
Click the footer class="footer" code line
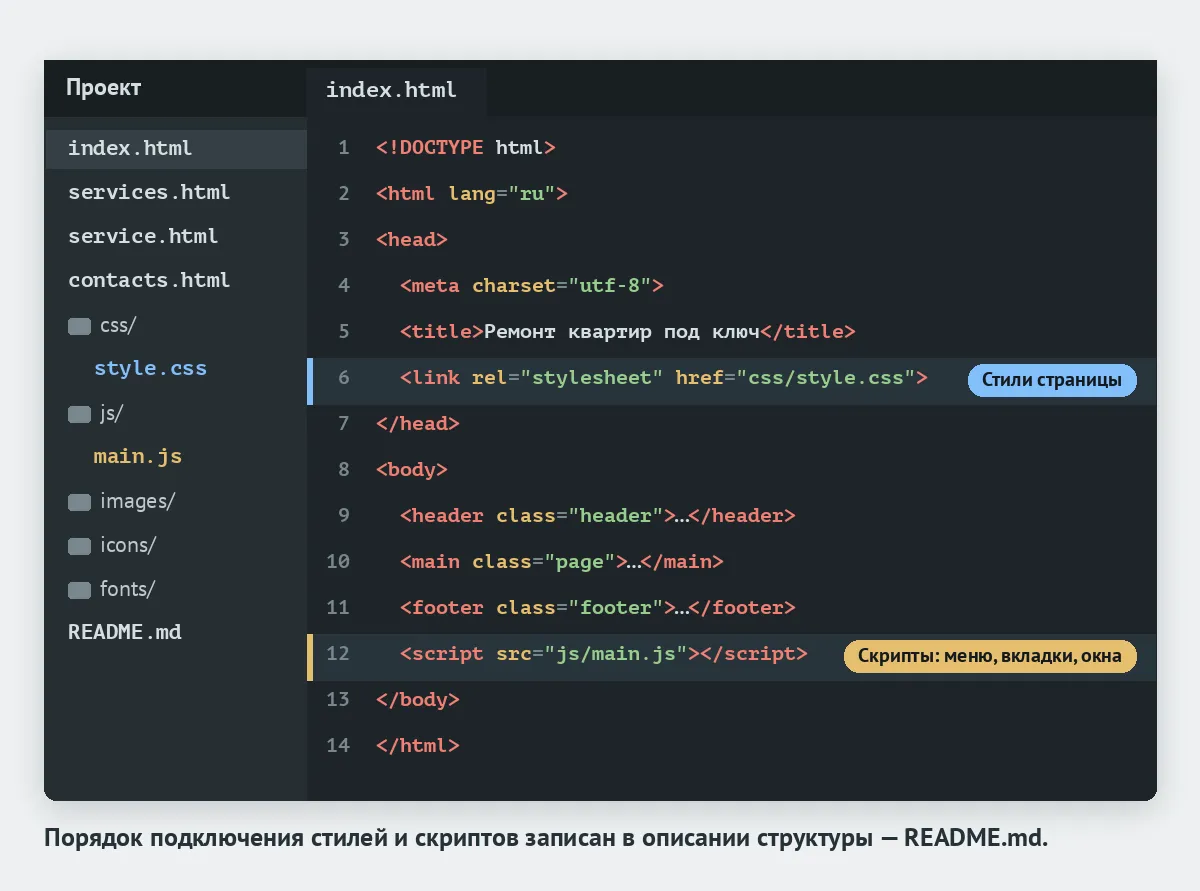coord(598,608)
